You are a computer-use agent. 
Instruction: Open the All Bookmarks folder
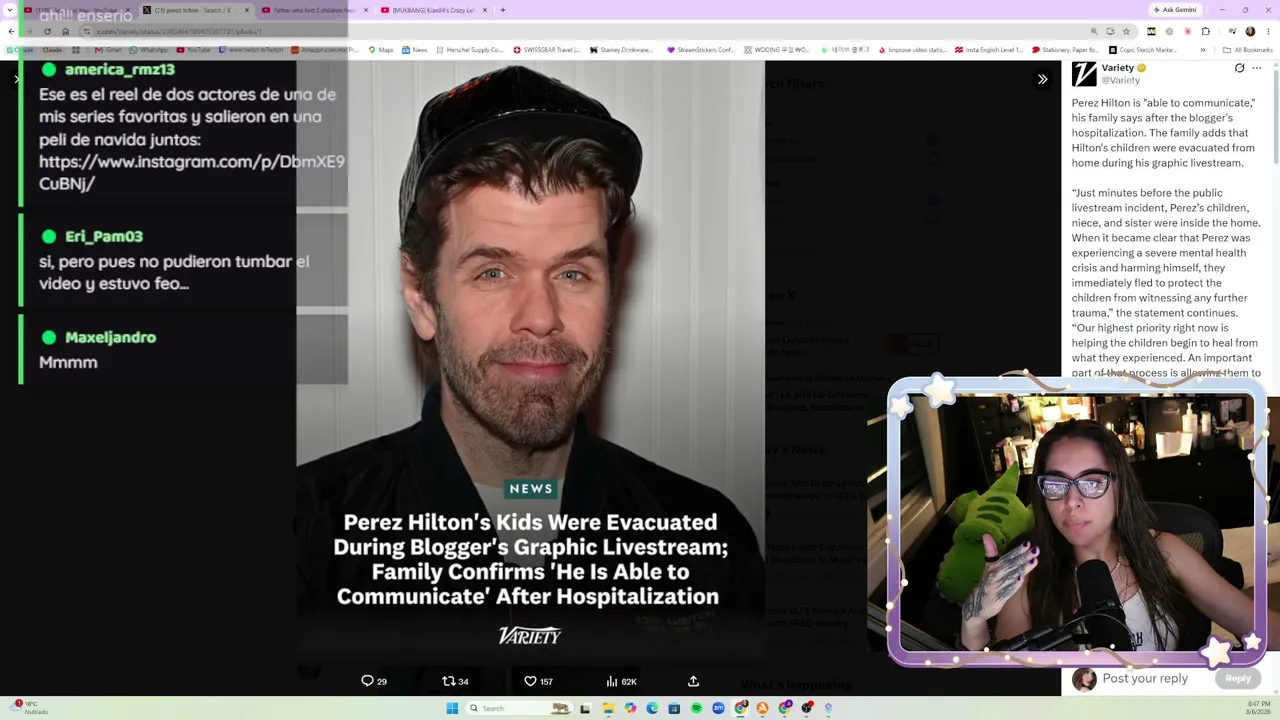pos(1248,49)
